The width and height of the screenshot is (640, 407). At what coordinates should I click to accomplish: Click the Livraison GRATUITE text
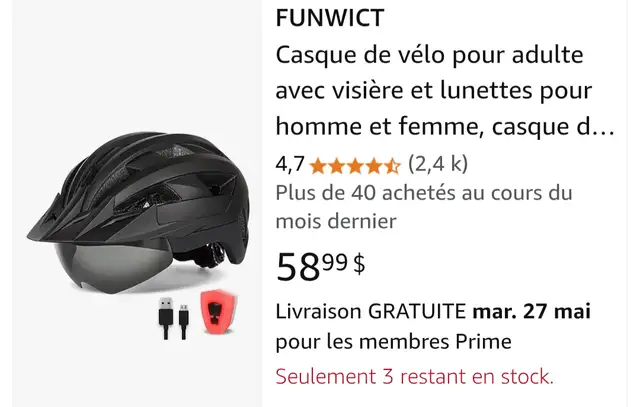pyautogui.click(x=371, y=312)
